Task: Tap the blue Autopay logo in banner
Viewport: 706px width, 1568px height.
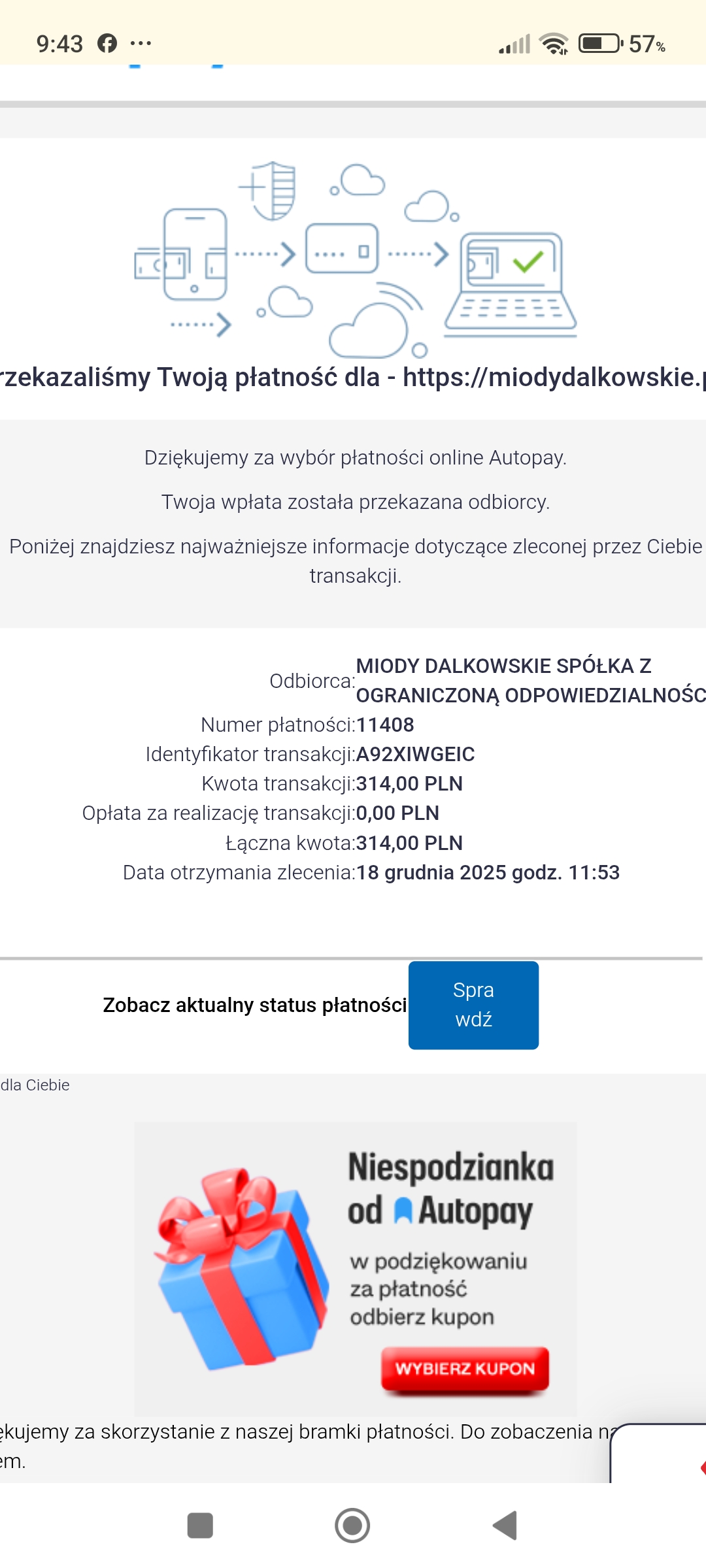Action: 404,1211
